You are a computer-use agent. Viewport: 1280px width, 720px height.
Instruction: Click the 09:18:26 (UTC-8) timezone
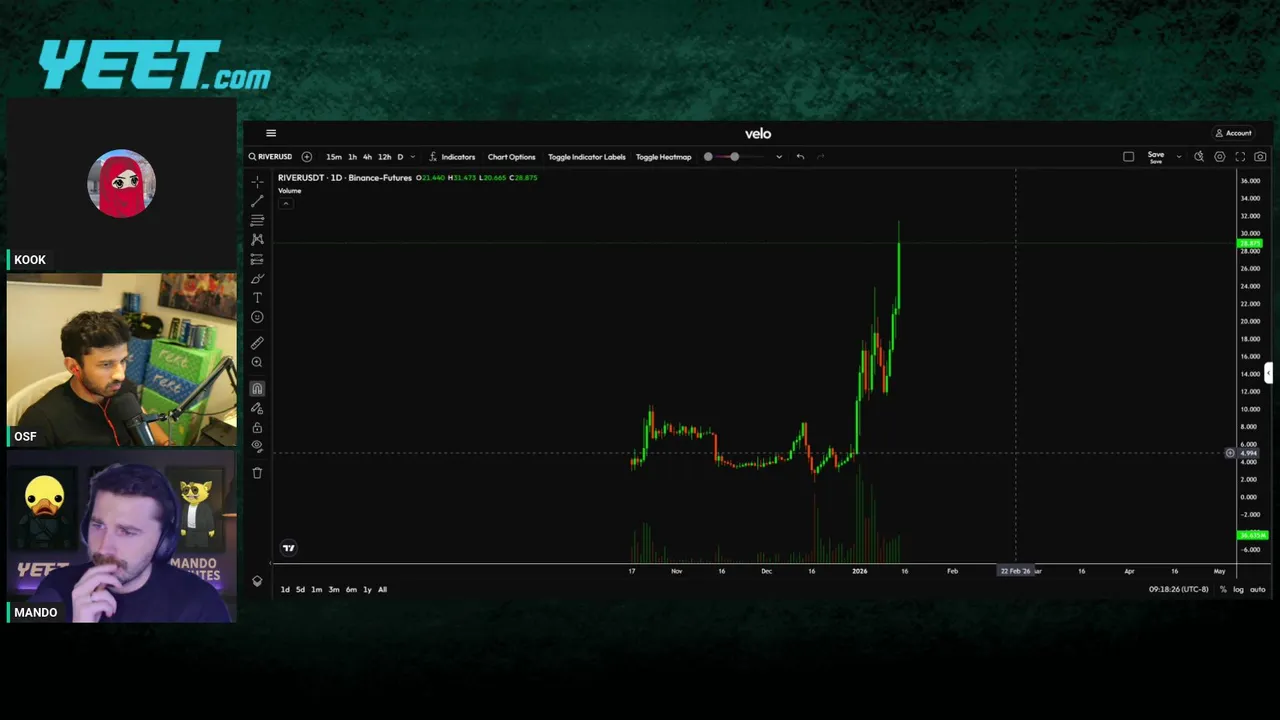1179,590
